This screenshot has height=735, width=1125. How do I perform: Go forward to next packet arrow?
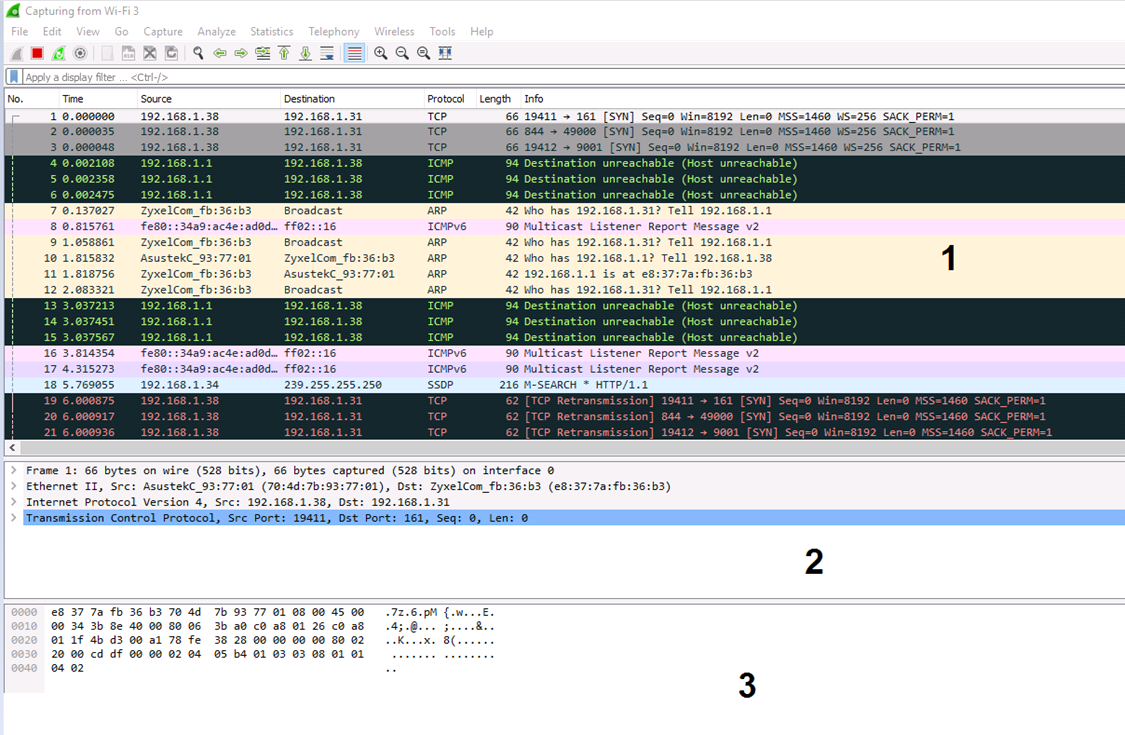tap(241, 53)
